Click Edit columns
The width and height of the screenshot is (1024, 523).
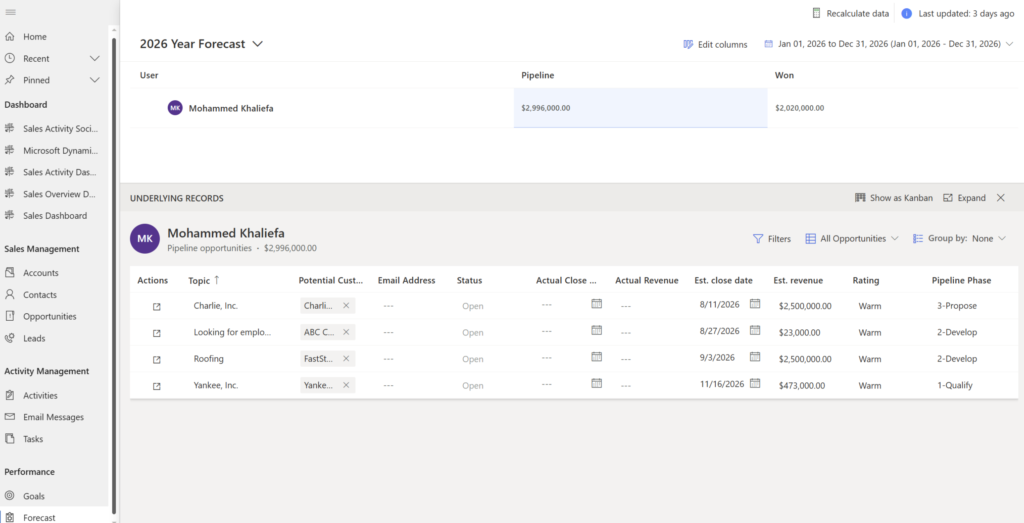715,44
